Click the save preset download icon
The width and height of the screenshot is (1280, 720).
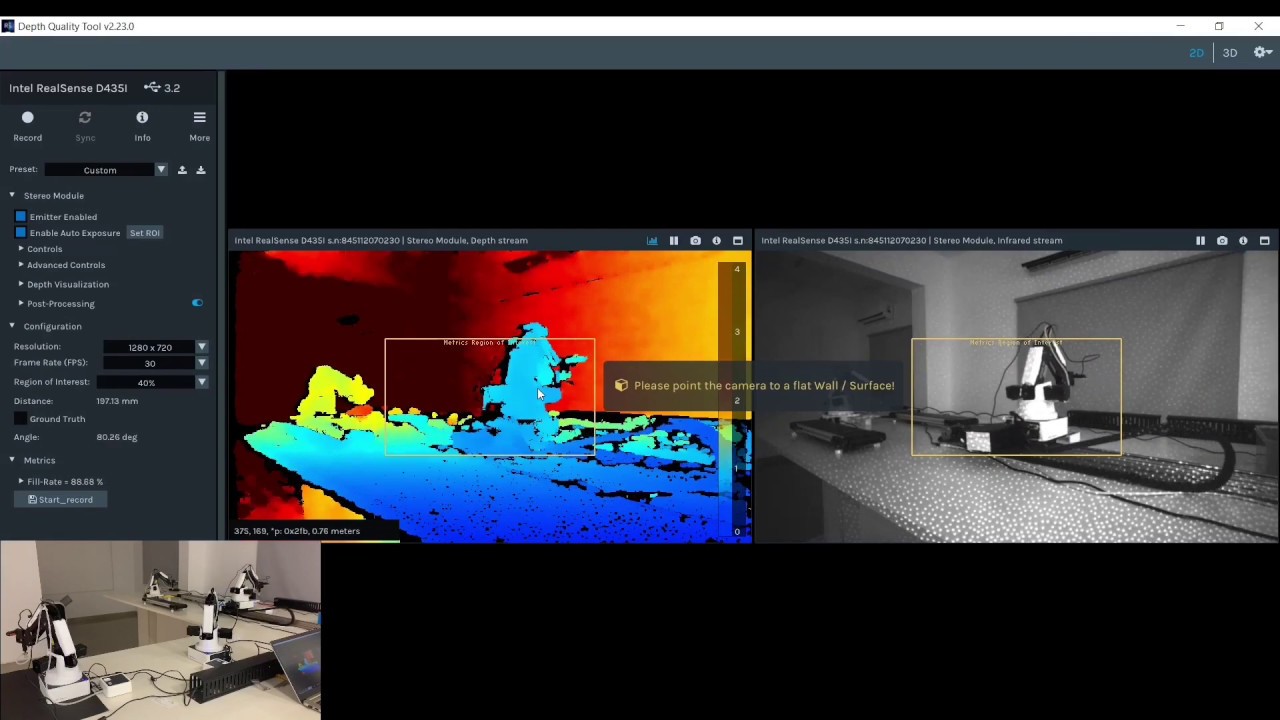(200, 170)
